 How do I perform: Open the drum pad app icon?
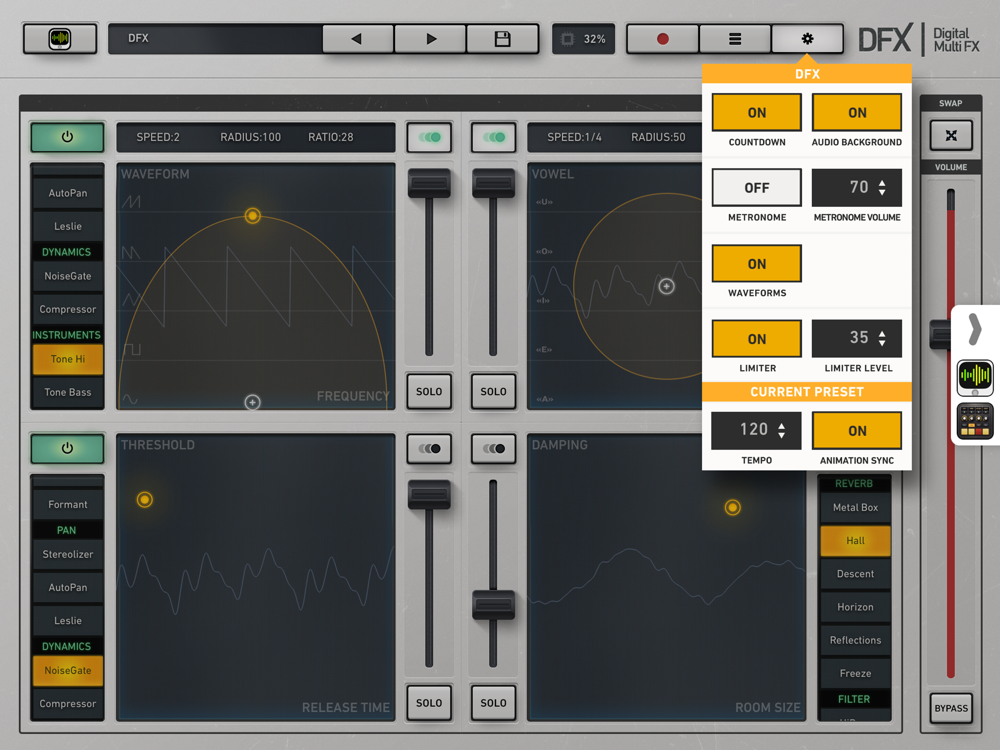coord(975,422)
